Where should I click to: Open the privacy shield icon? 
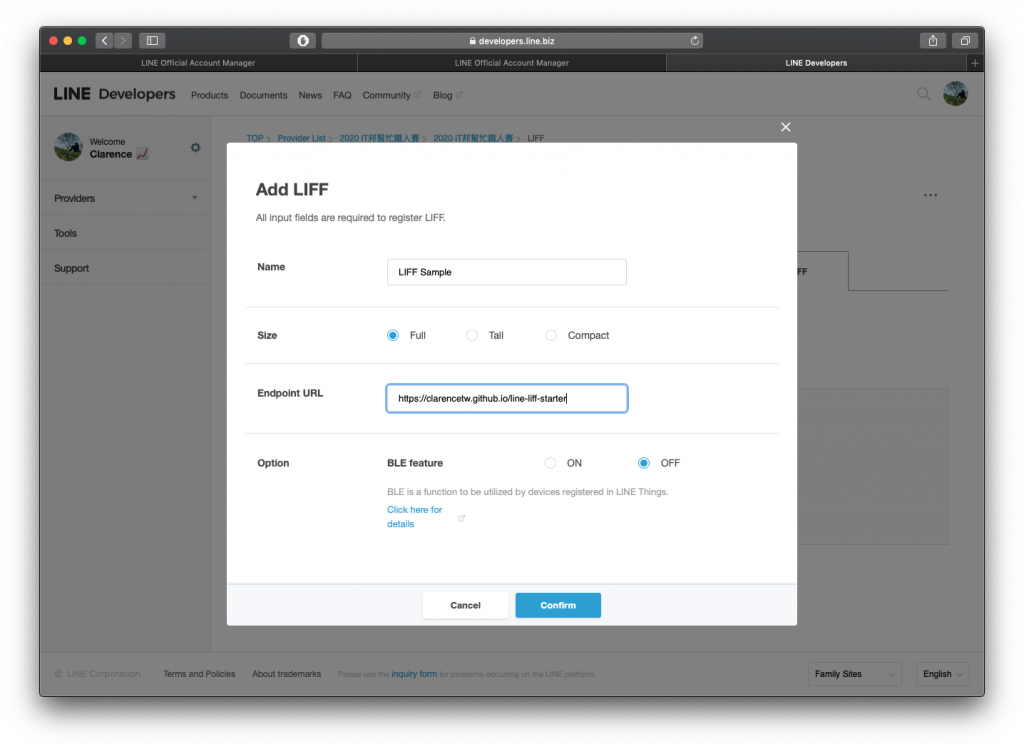click(x=303, y=40)
